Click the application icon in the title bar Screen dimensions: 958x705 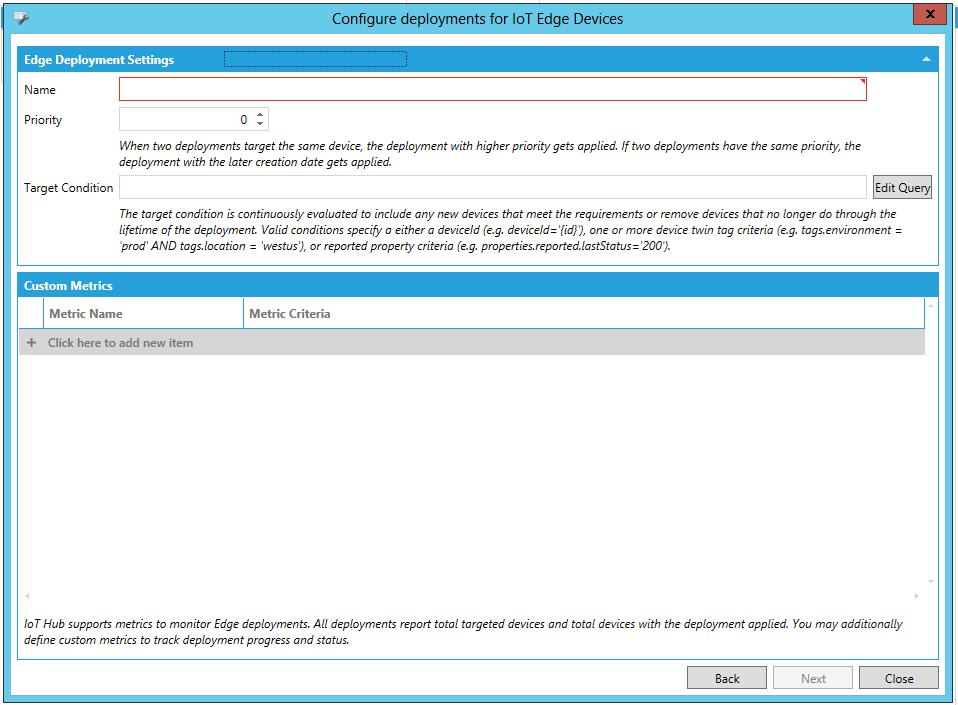21,18
